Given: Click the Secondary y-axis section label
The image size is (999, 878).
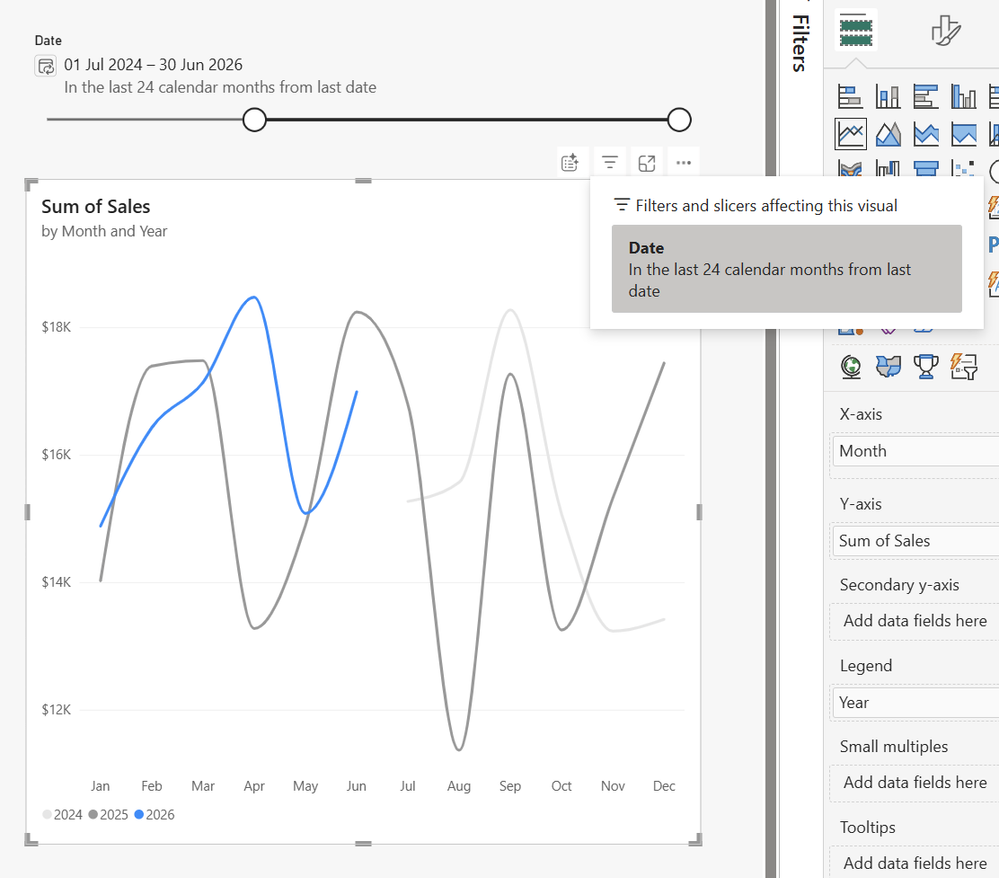Looking at the screenshot, I should pos(899,585).
